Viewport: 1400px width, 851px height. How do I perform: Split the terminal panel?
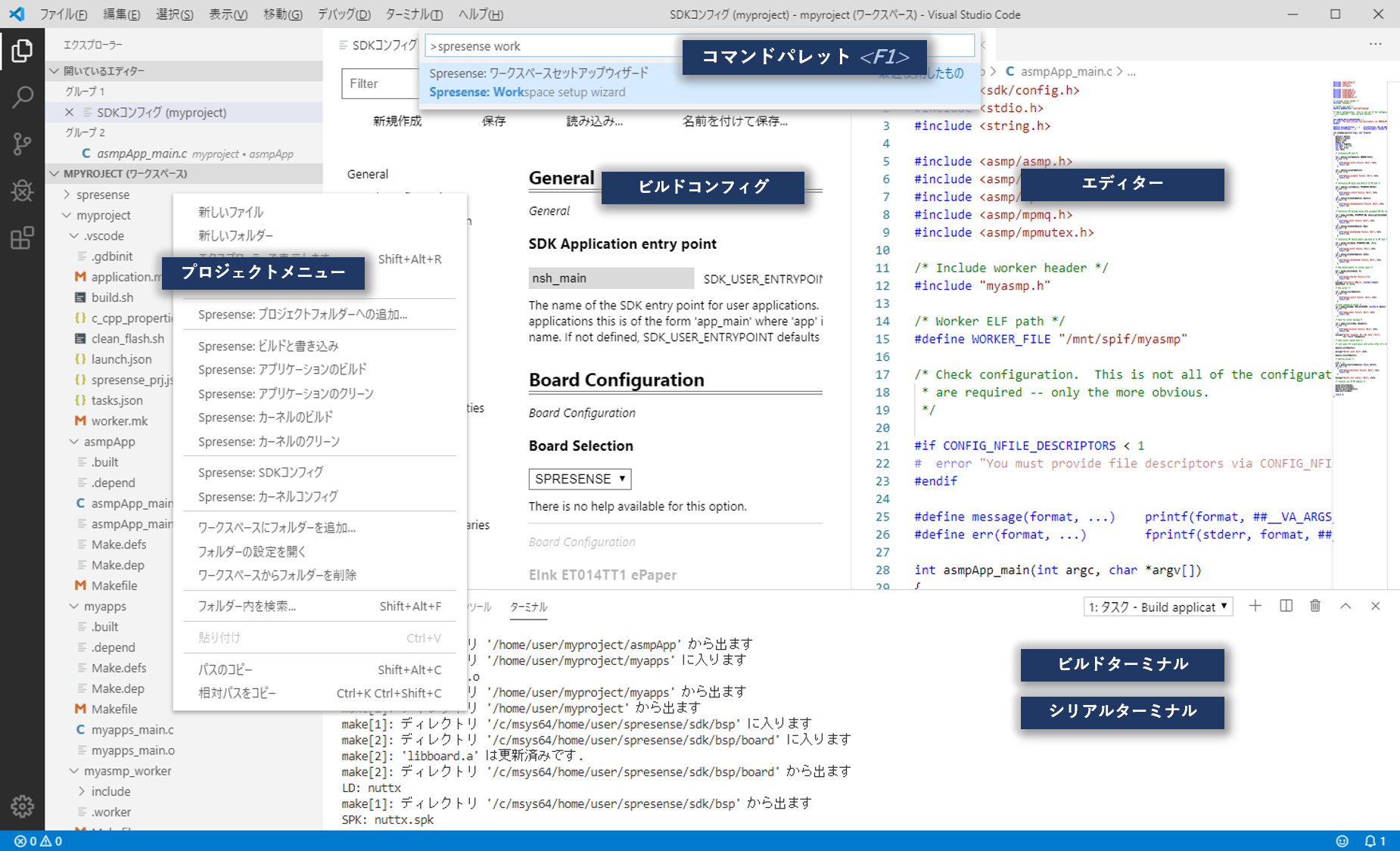[x=1286, y=607]
